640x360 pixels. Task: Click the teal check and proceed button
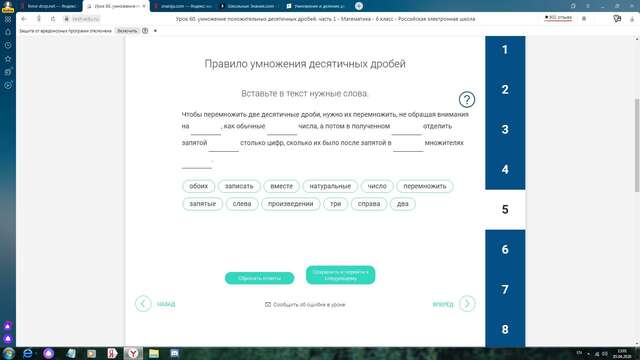click(340, 275)
